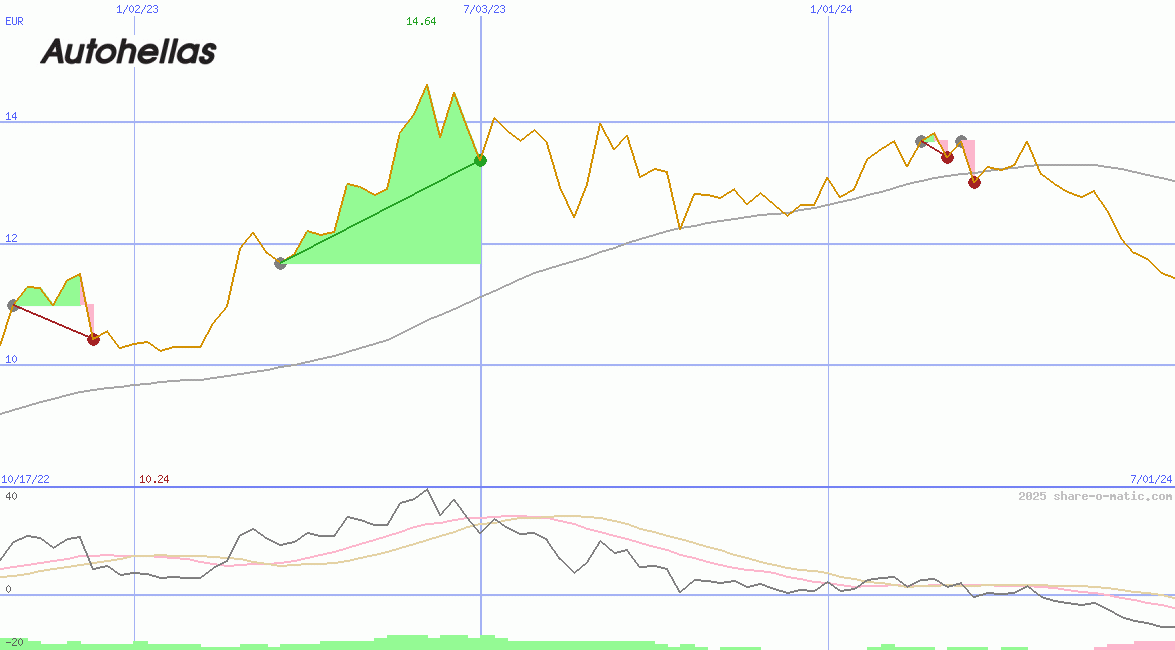
Task: Click the 10.24 low price label
Action: (154, 479)
